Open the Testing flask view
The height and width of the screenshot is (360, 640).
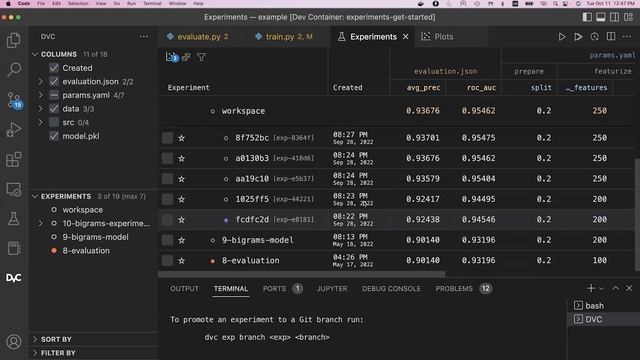13,219
